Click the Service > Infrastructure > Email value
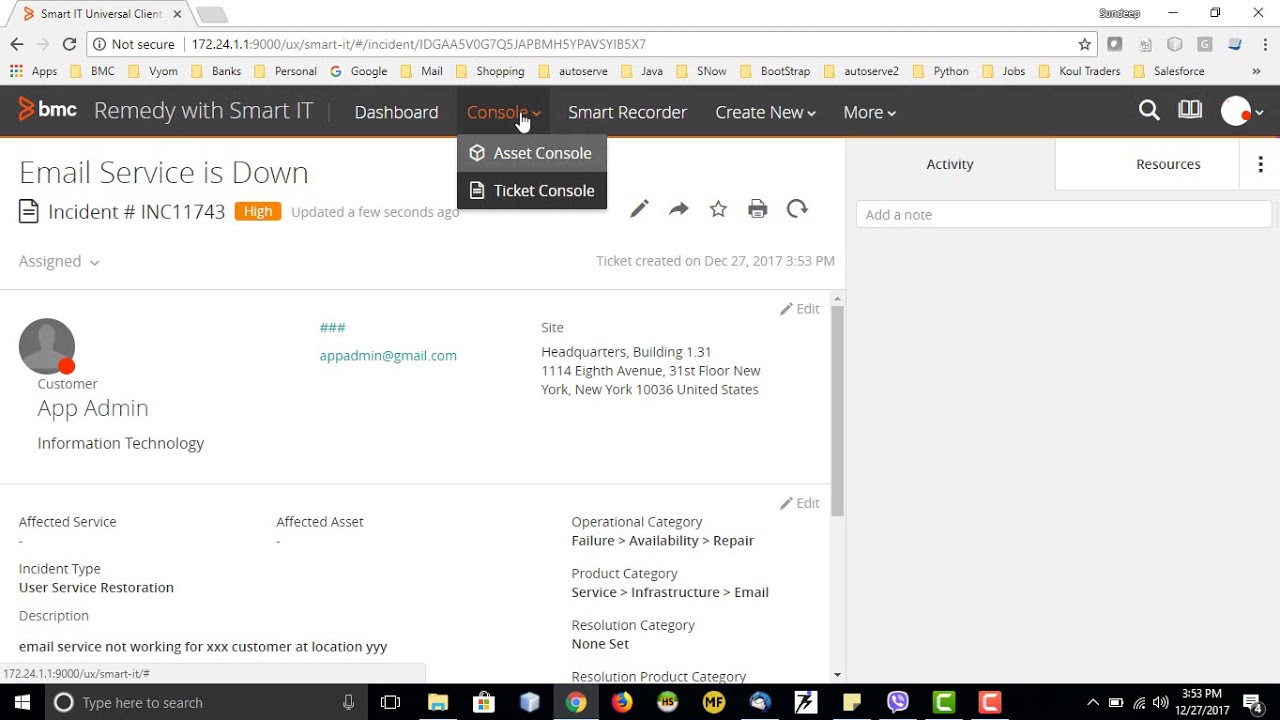This screenshot has width=1280, height=720. [670, 592]
